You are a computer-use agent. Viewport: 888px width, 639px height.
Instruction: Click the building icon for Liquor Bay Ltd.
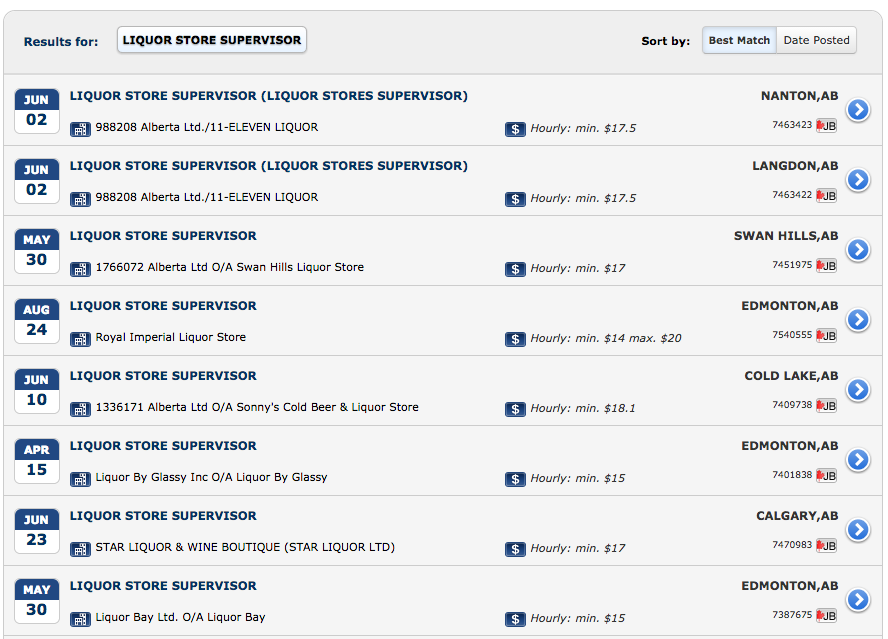79,618
